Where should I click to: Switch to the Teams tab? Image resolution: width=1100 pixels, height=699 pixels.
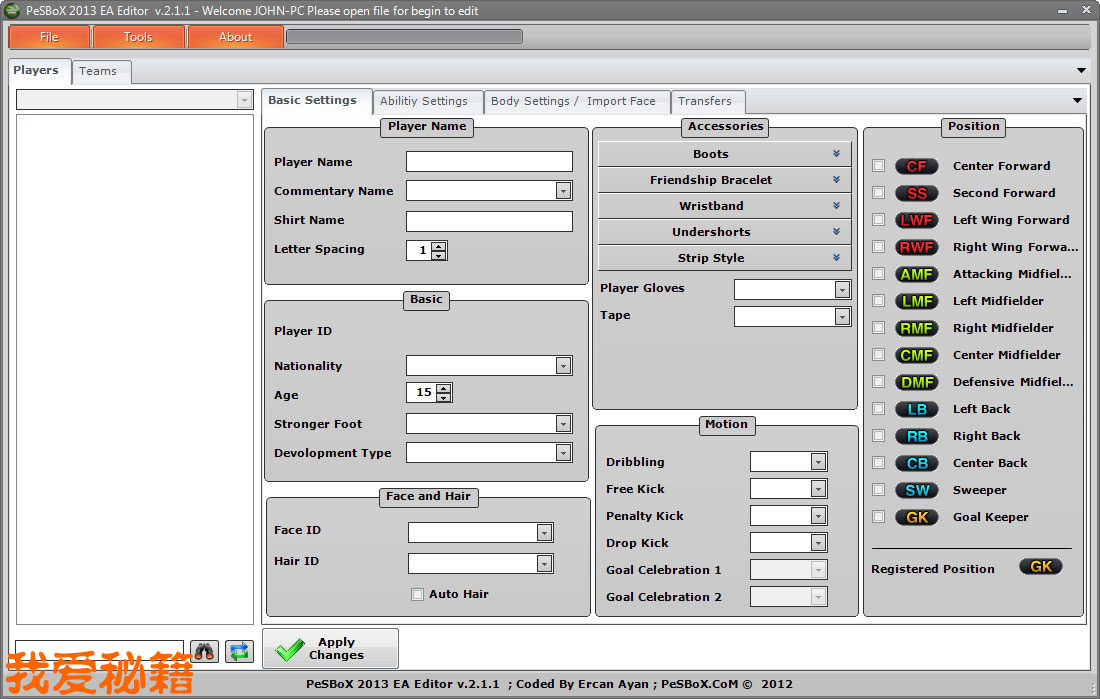pos(98,71)
